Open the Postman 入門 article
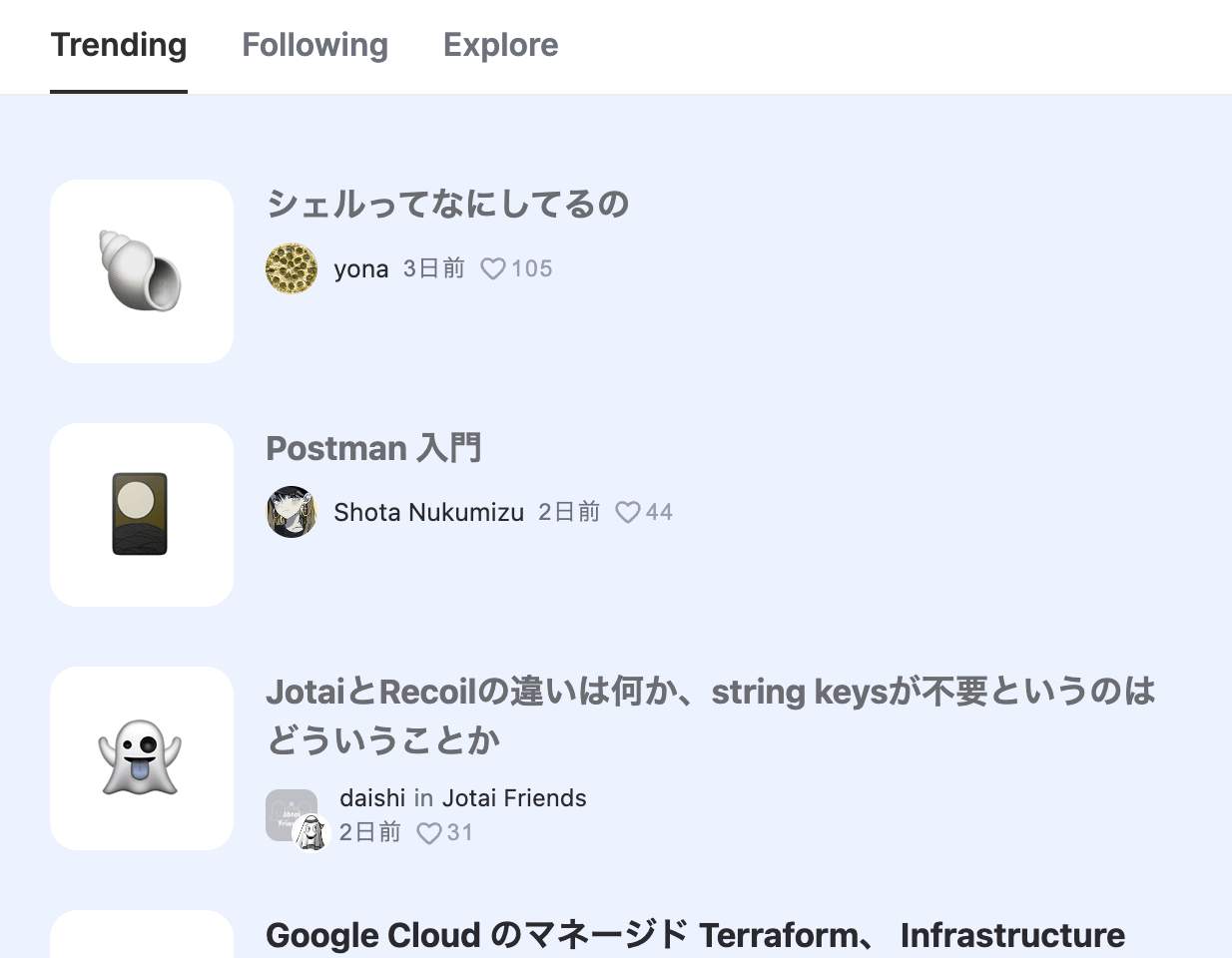 pyautogui.click(x=373, y=448)
